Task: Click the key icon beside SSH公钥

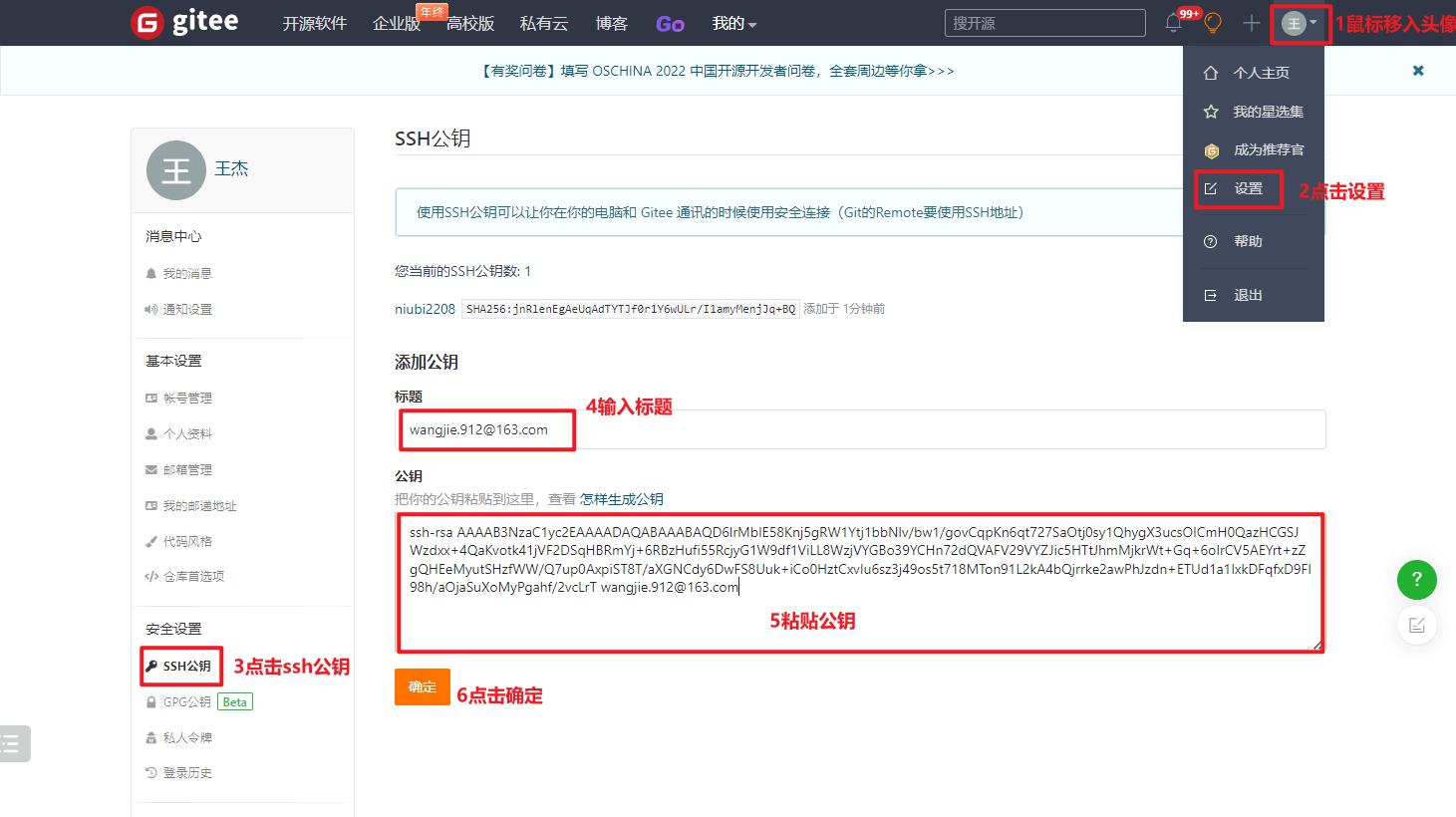Action: click(x=151, y=666)
